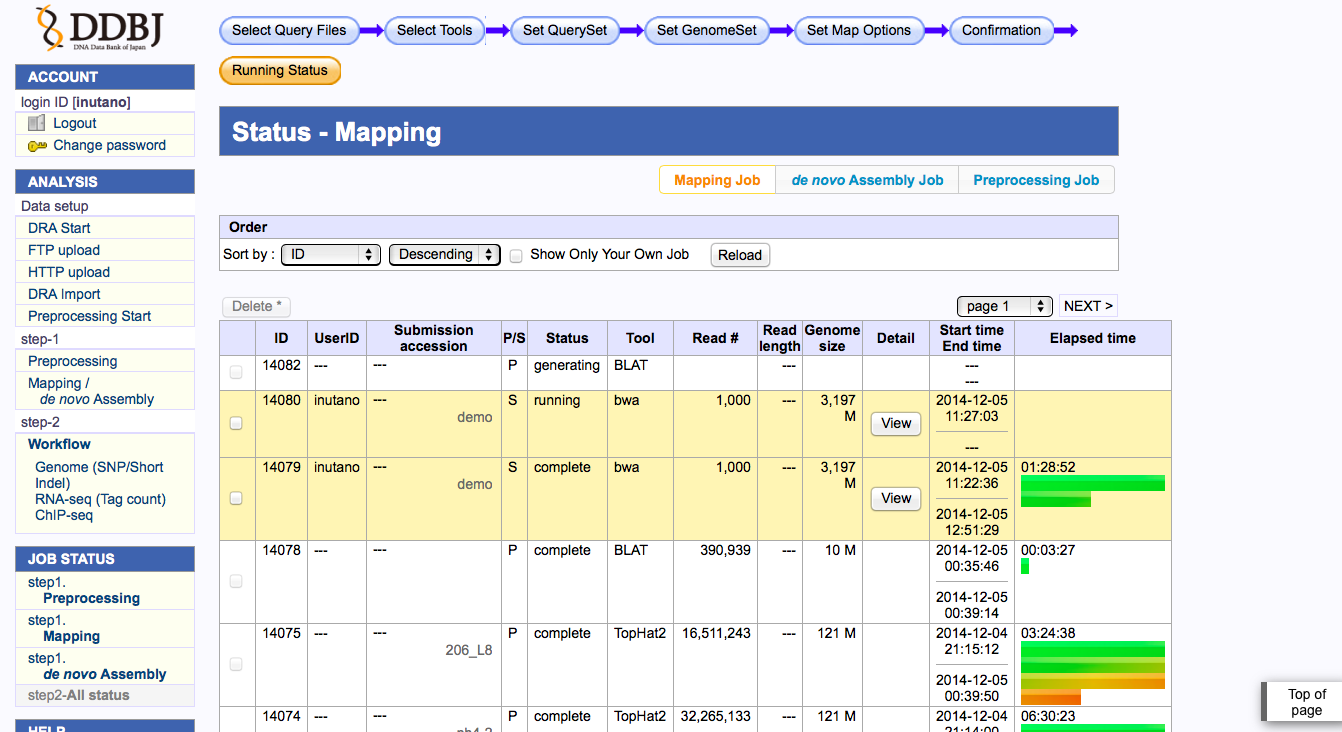Open the Descending order dropdown
The width and height of the screenshot is (1342, 732).
click(445, 255)
